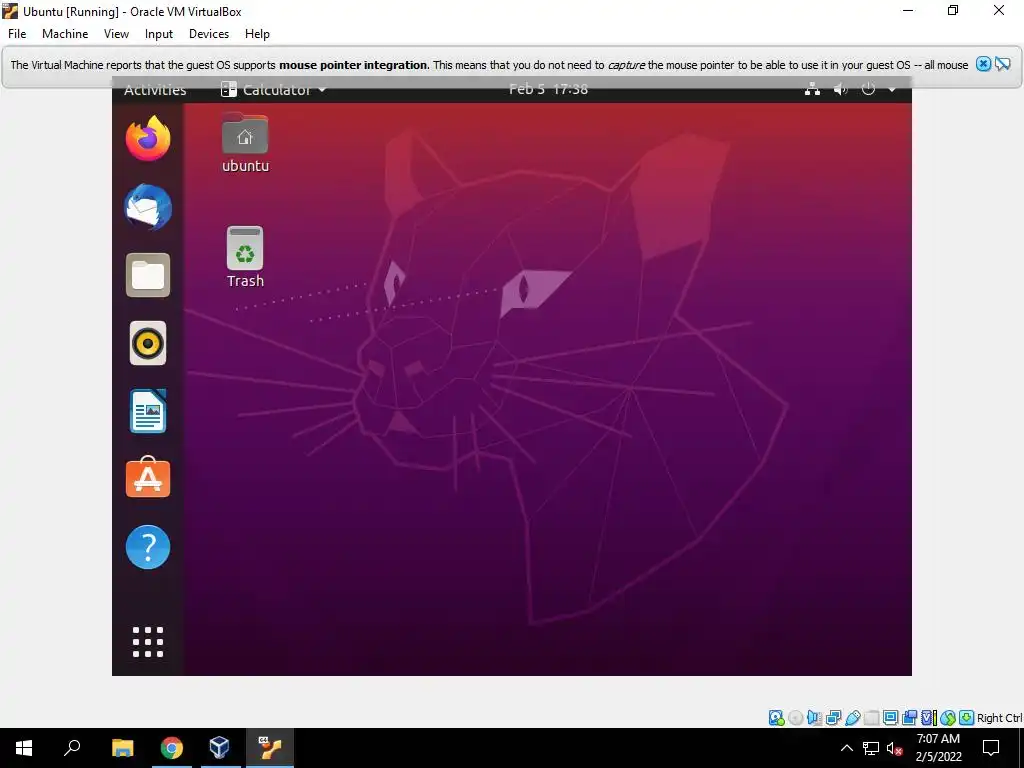The height and width of the screenshot is (768, 1024).
Task: Open the Devices menu
Action: coord(209,34)
